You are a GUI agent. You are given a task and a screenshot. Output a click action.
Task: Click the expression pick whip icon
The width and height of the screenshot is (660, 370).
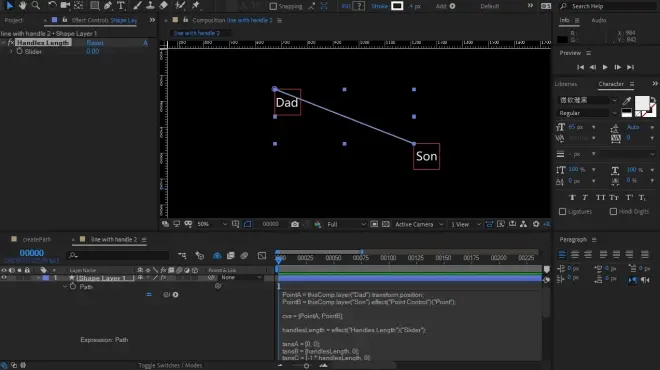point(167,295)
